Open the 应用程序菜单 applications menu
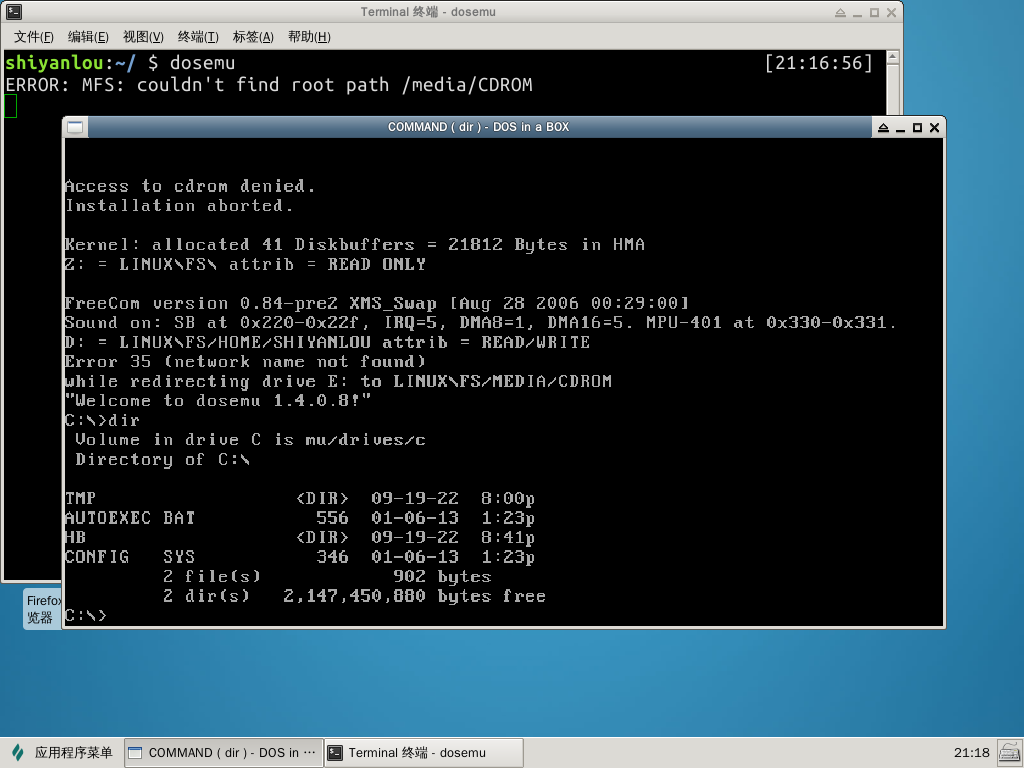The width and height of the screenshot is (1024, 768). [62, 753]
